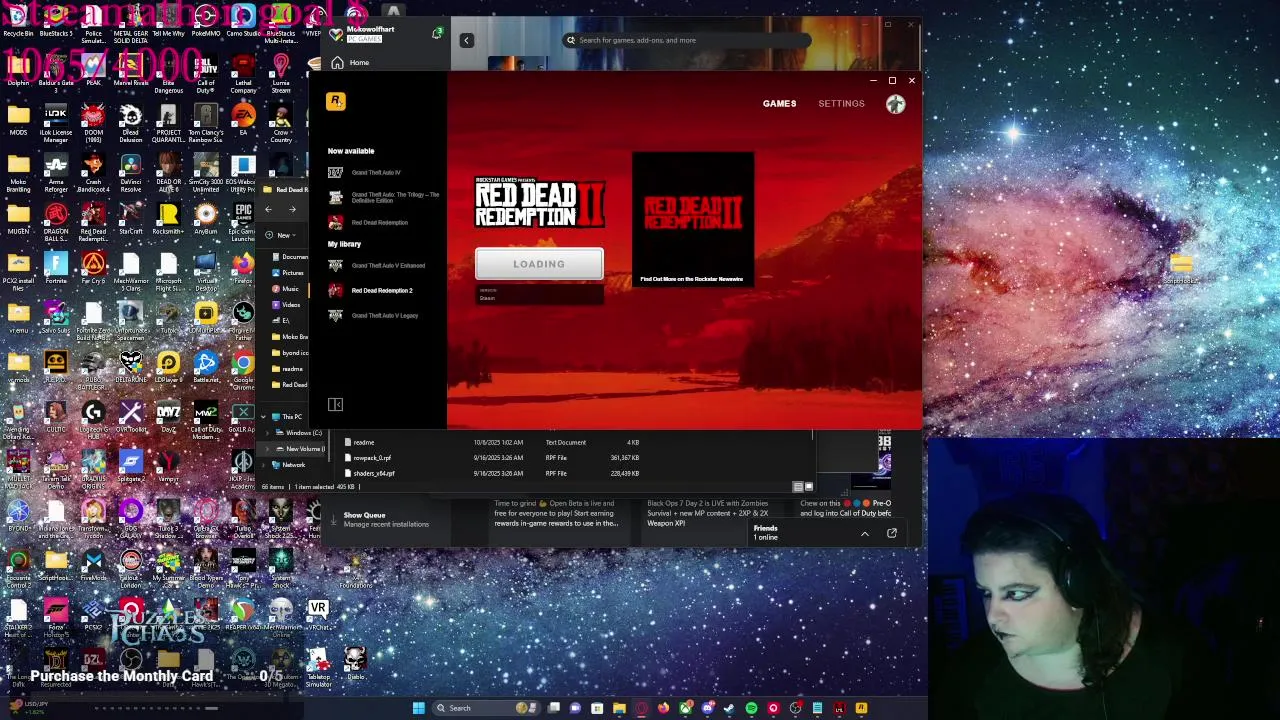Open Microsoft Store from the taskbar
This screenshot has width=1280, height=720.
point(597,708)
